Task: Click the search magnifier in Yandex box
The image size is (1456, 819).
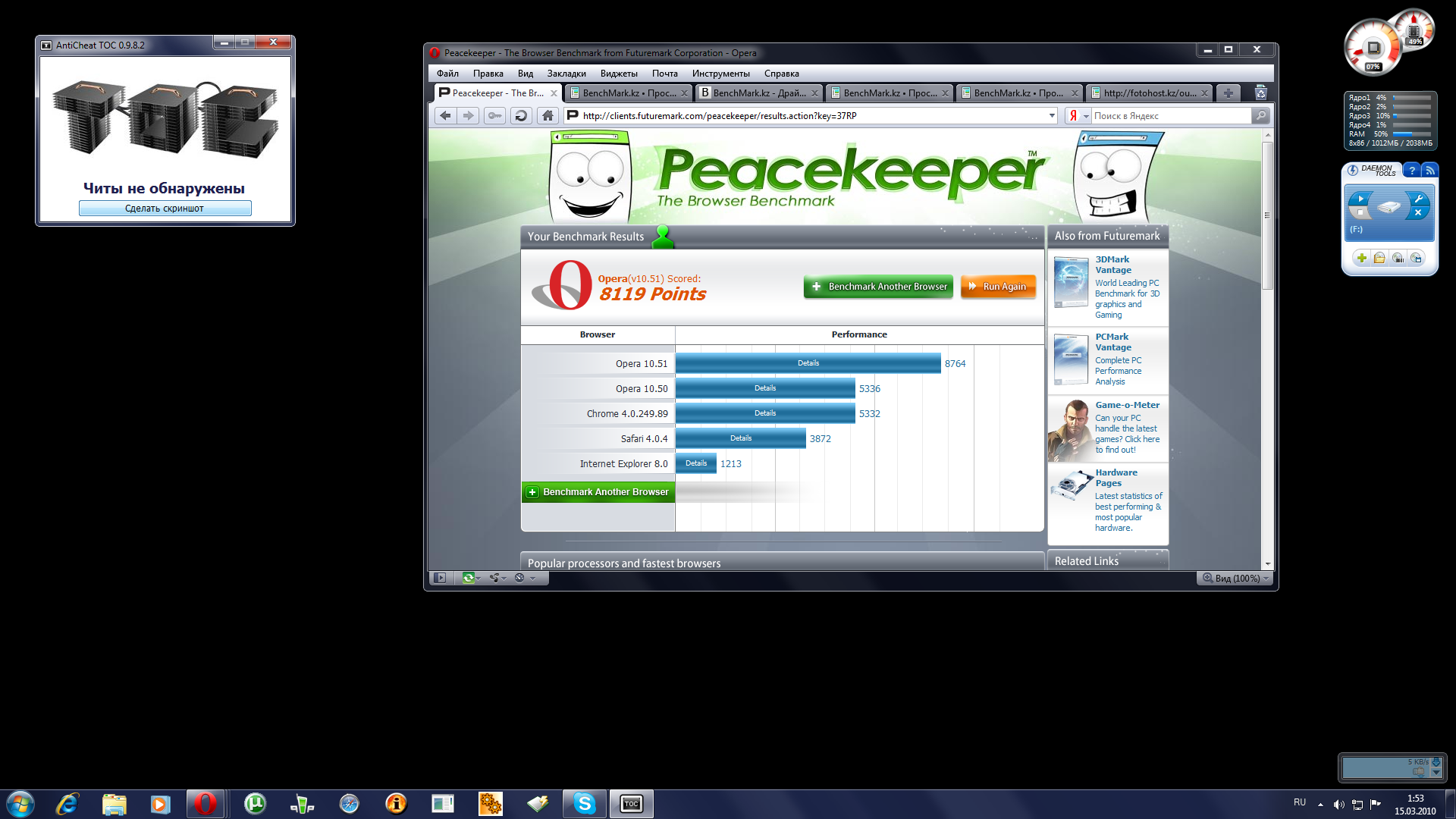Action: pos(1260,115)
